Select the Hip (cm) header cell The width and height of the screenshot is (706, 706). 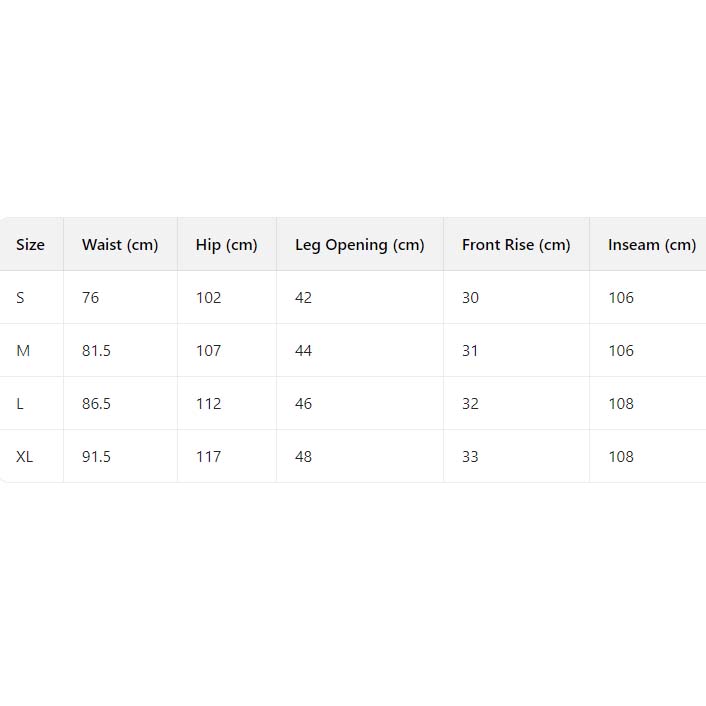tap(226, 245)
